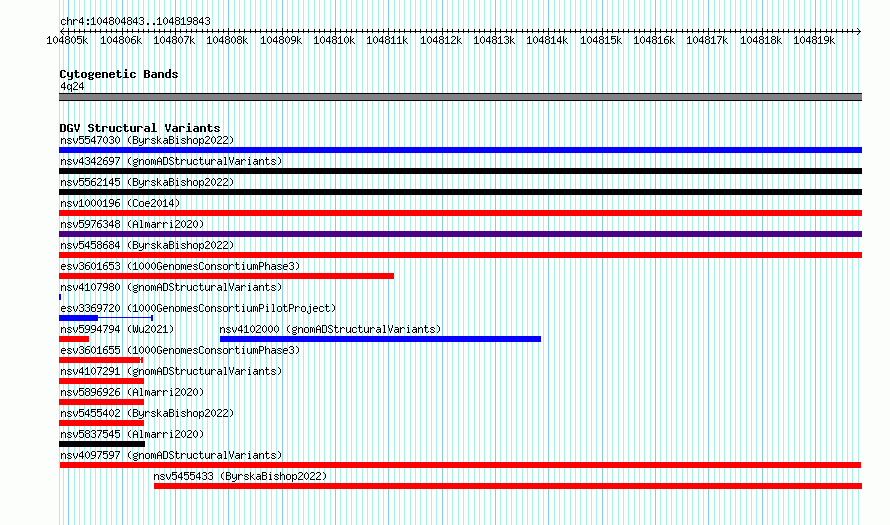This screenshot has height=525, width=890.
Task: Click the 104819k ruler position
Action: click(x=815, y=40)
